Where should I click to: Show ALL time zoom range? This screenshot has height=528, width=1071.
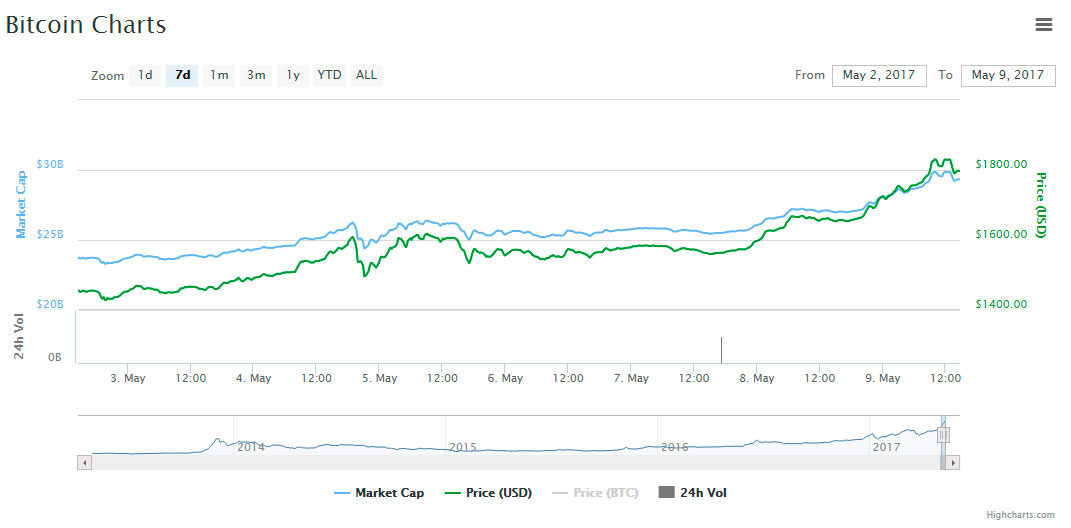click(367, 75)
